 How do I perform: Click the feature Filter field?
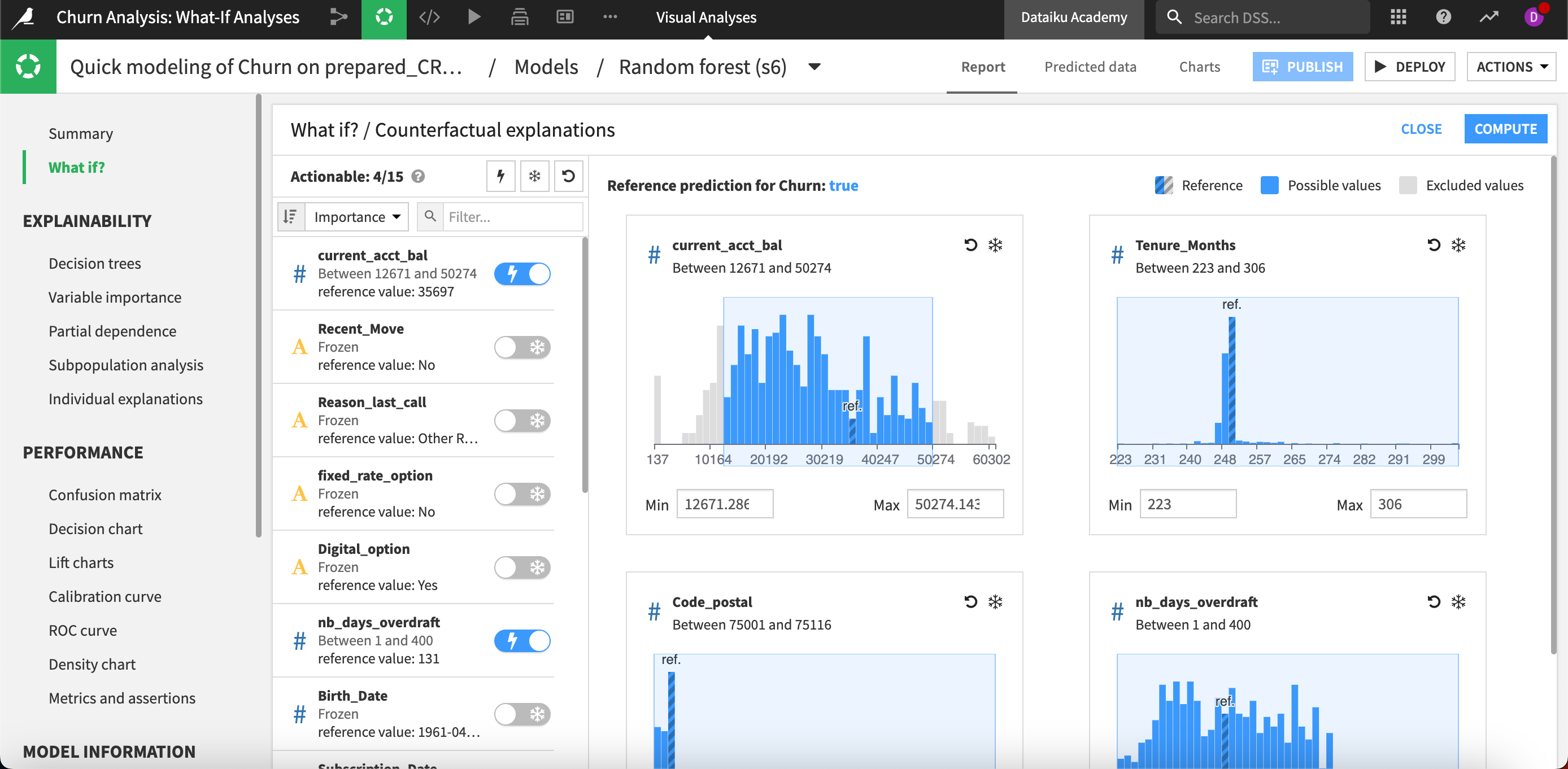[x=512, y=217]
